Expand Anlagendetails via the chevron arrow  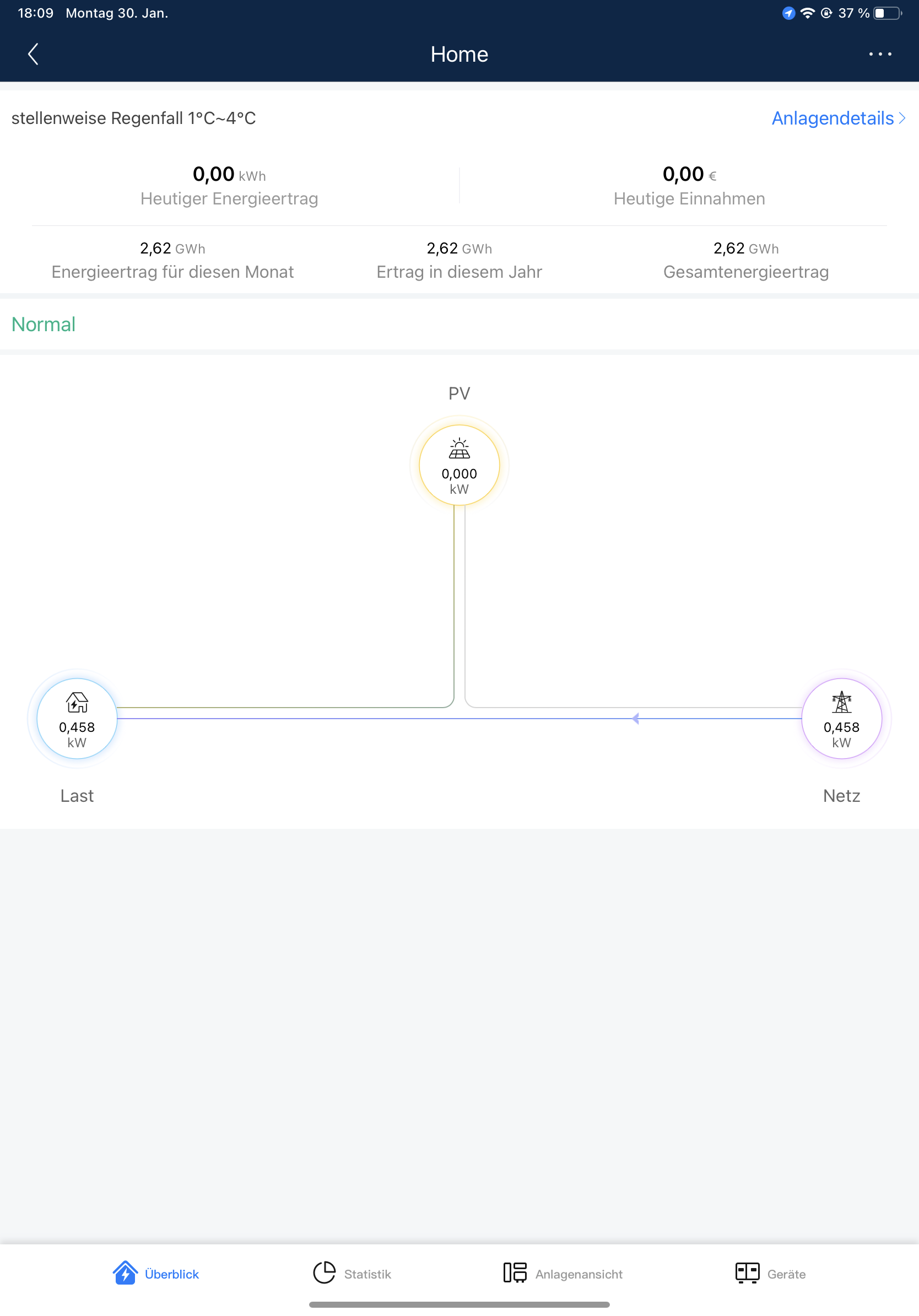pyautogui.click(x=902, y=118)
